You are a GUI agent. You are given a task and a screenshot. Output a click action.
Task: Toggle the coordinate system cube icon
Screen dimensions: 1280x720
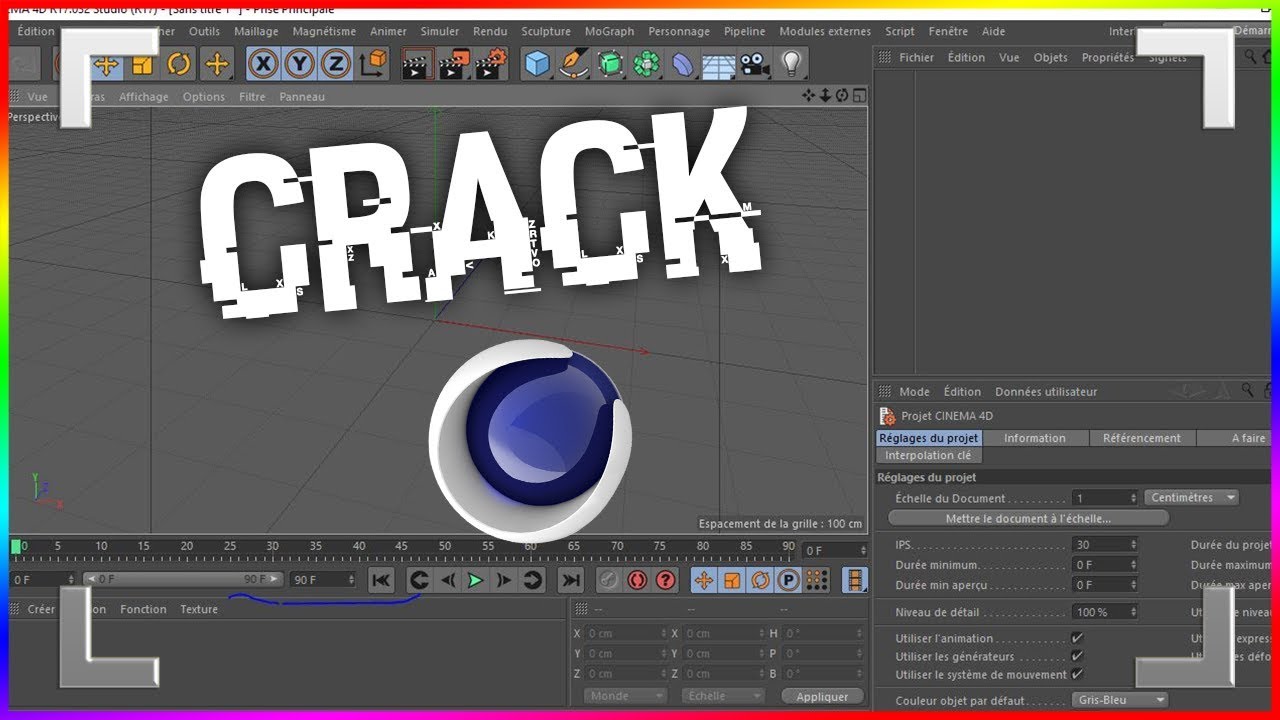click(372, 65)
